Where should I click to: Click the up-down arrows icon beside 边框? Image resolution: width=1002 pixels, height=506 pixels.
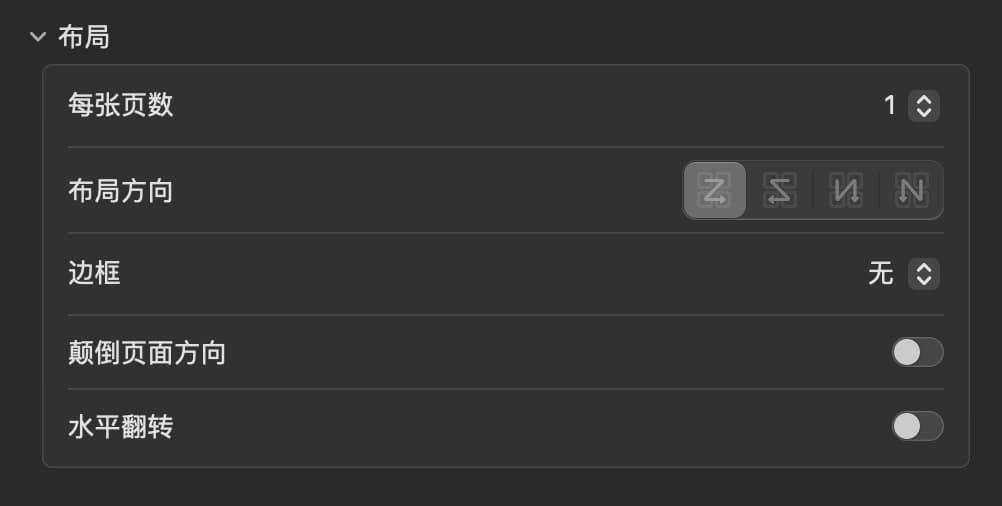click(924, 274)
